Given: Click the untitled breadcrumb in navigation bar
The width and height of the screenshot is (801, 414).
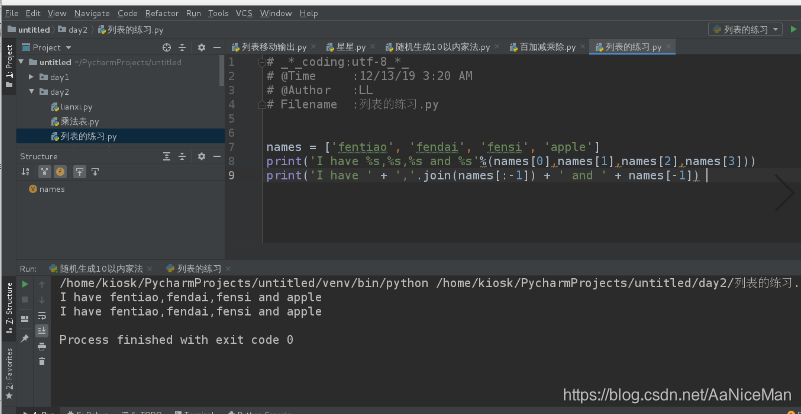Looking at the screenshot, I should [30, 30].
